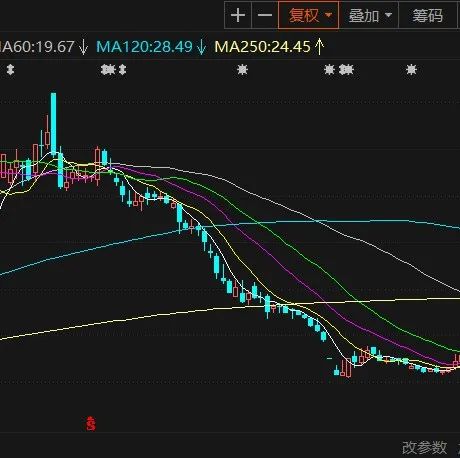Click the tallest cyan candlestick at the peak
460x458 pixels.
point(53,124)
